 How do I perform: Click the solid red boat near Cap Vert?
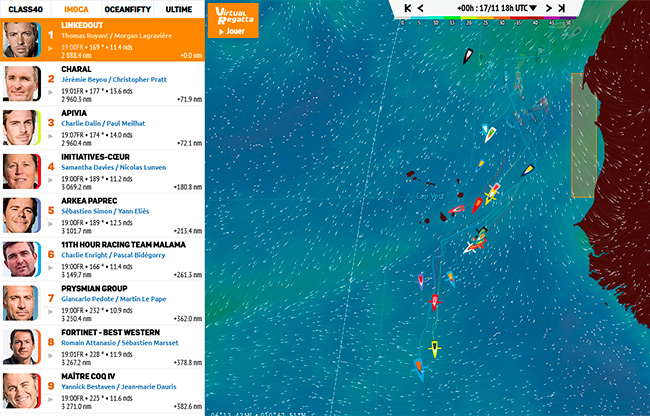pos(477,205)
